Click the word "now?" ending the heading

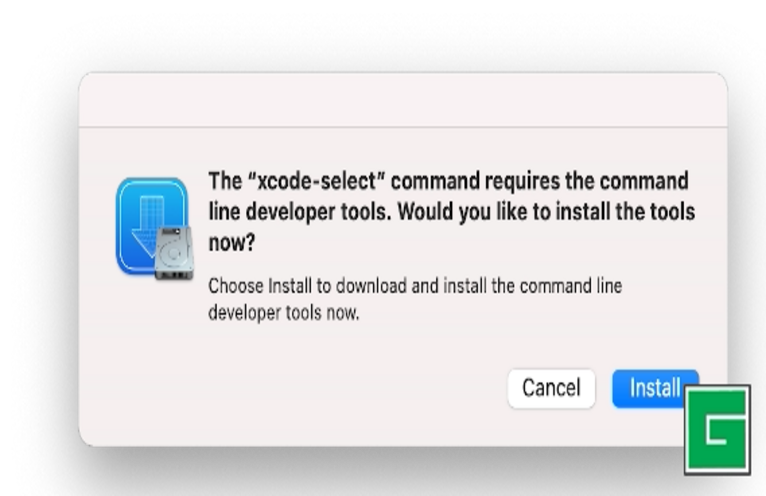231,243
